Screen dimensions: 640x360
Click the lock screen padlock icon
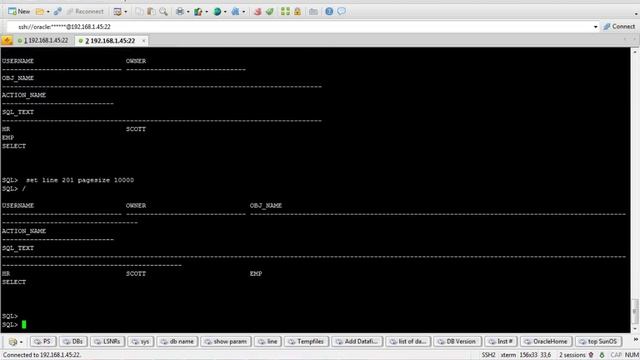tap(298, 11)
